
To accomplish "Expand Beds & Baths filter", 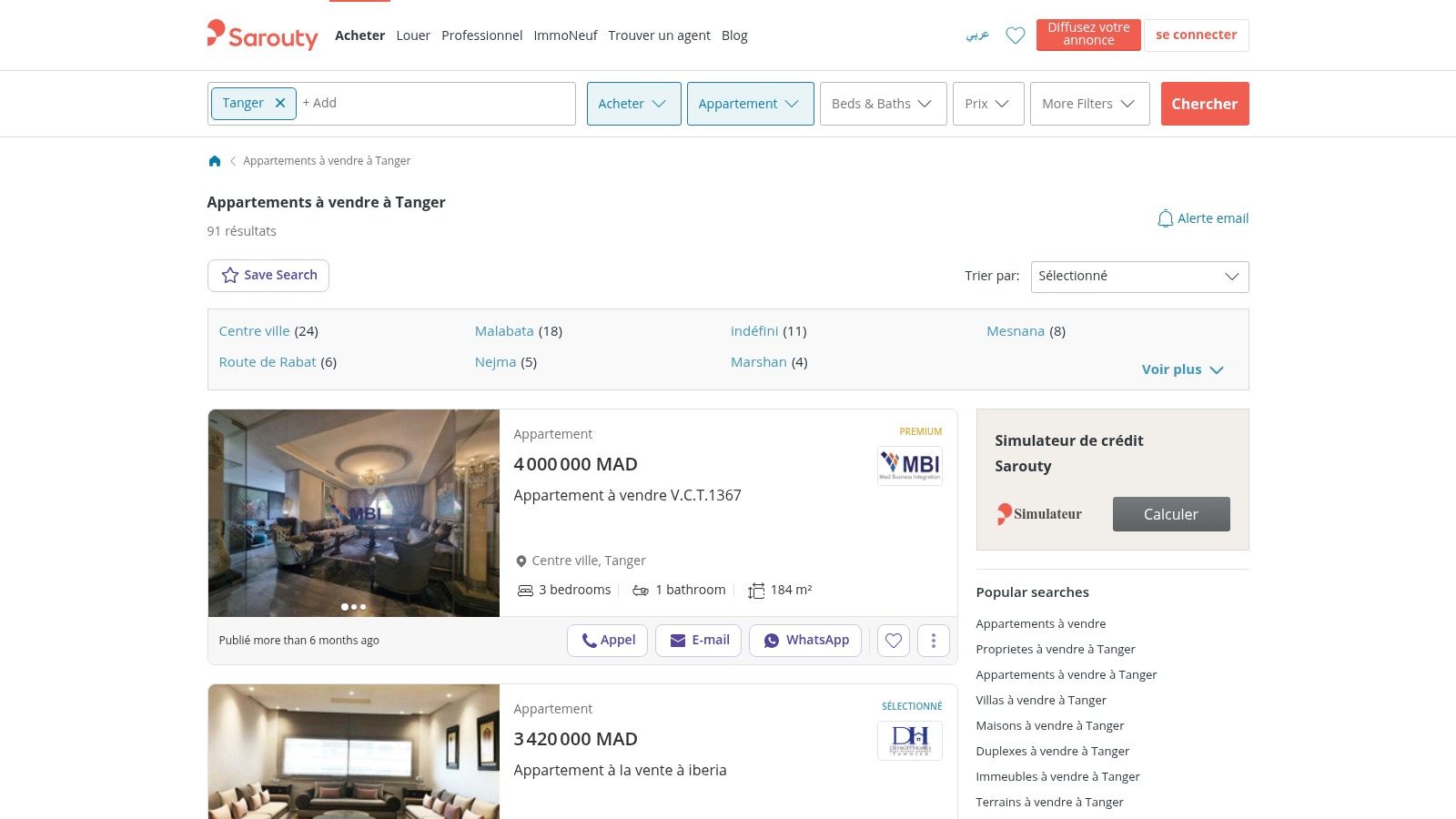I will (884, 104).
